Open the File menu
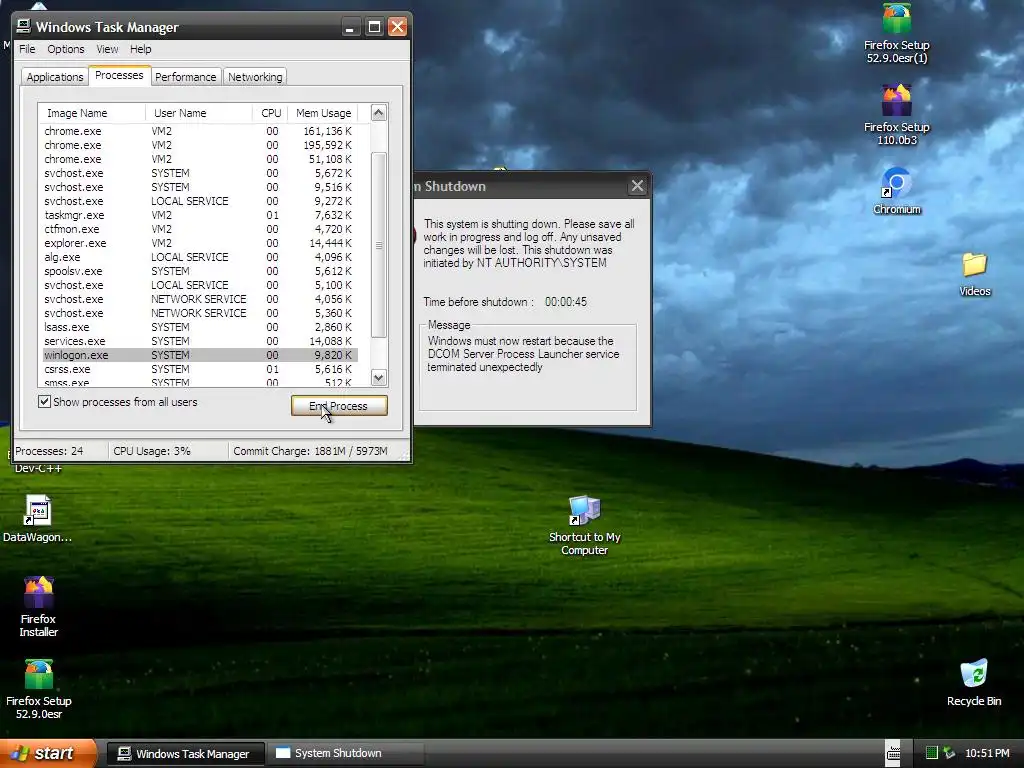This screenshot has height=768, width=1024. [x=27, y=49]
